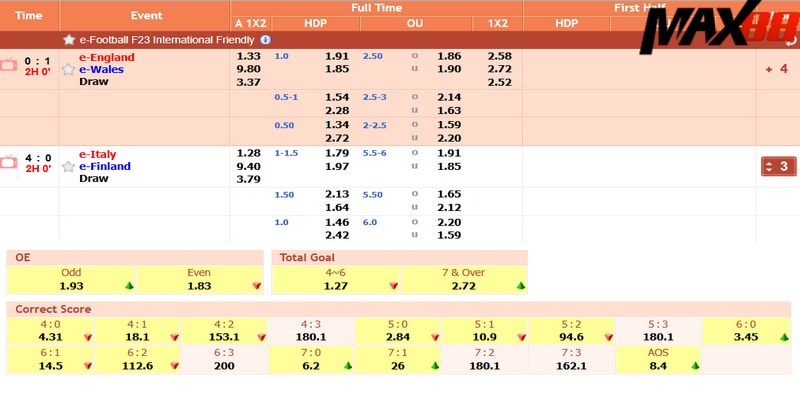Select e-Italy win odds 1.28
This screenshot has height=400, width=800.
249,153
